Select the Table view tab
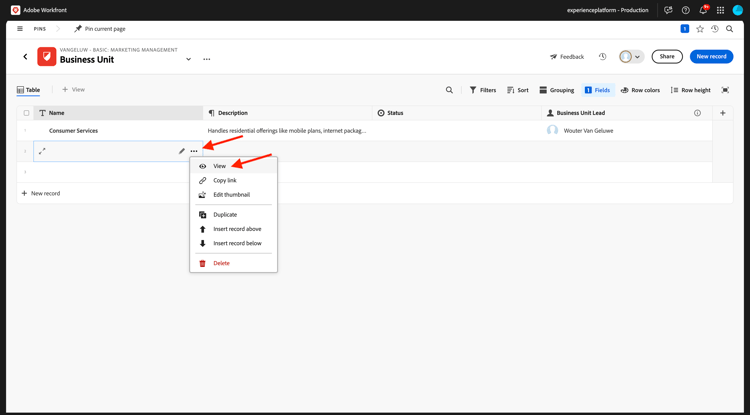Viewport: 750px width, 415px height. 28,90
